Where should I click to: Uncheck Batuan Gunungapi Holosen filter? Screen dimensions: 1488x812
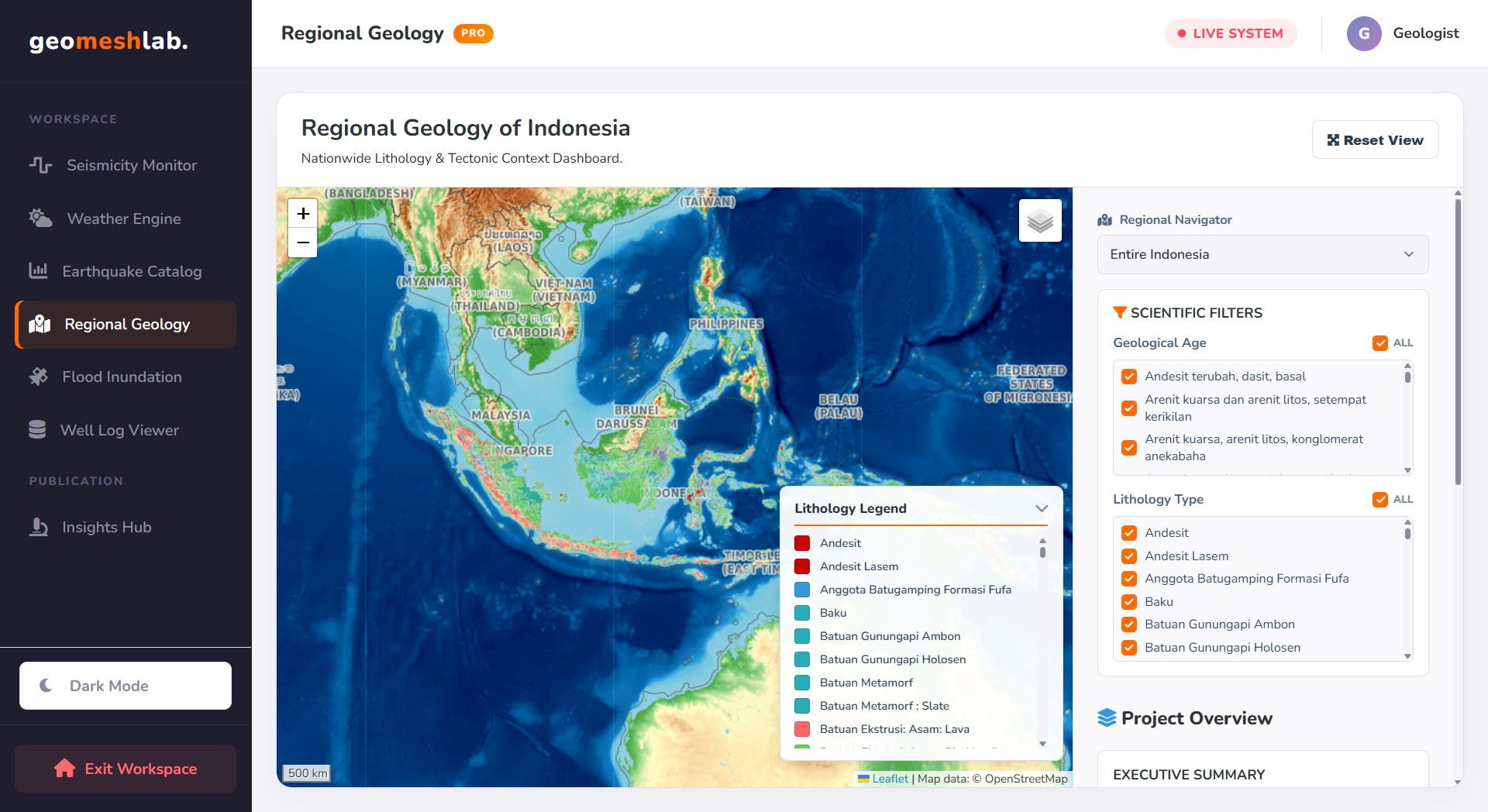1129,648
